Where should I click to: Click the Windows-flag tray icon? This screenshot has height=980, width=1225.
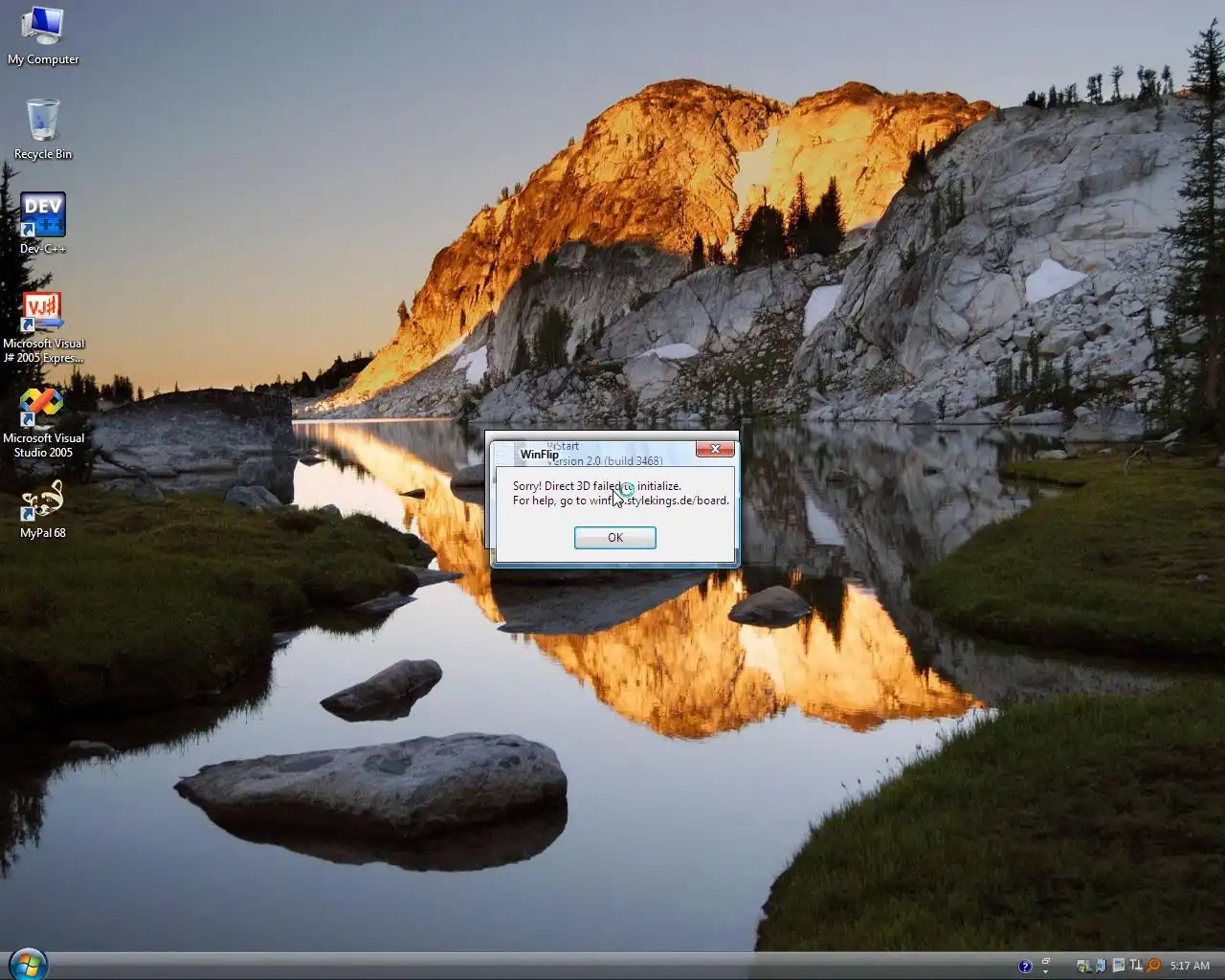pos(1083,967)
